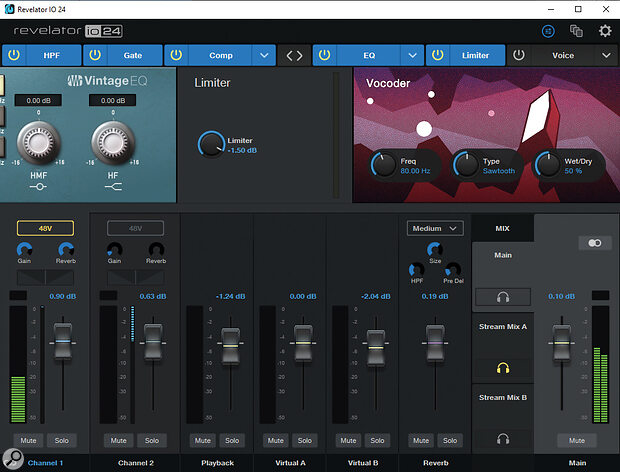Click the Channel 1 Reverb send knob
Image resolution: width=620 pixels, height=472 pixels.
[x=66, y=250]
